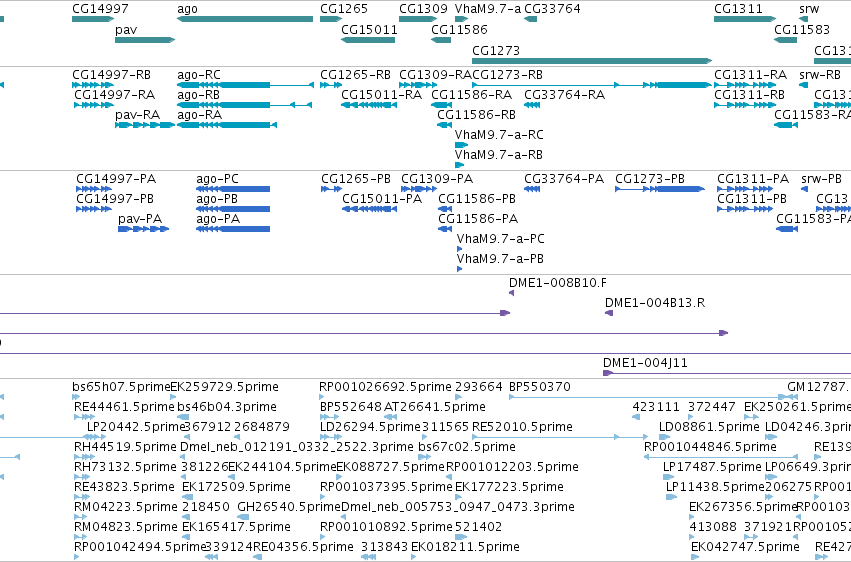Select the CG1311-PB protein glyph
Viewport: 851px width, 562px height.
point(745,209)
